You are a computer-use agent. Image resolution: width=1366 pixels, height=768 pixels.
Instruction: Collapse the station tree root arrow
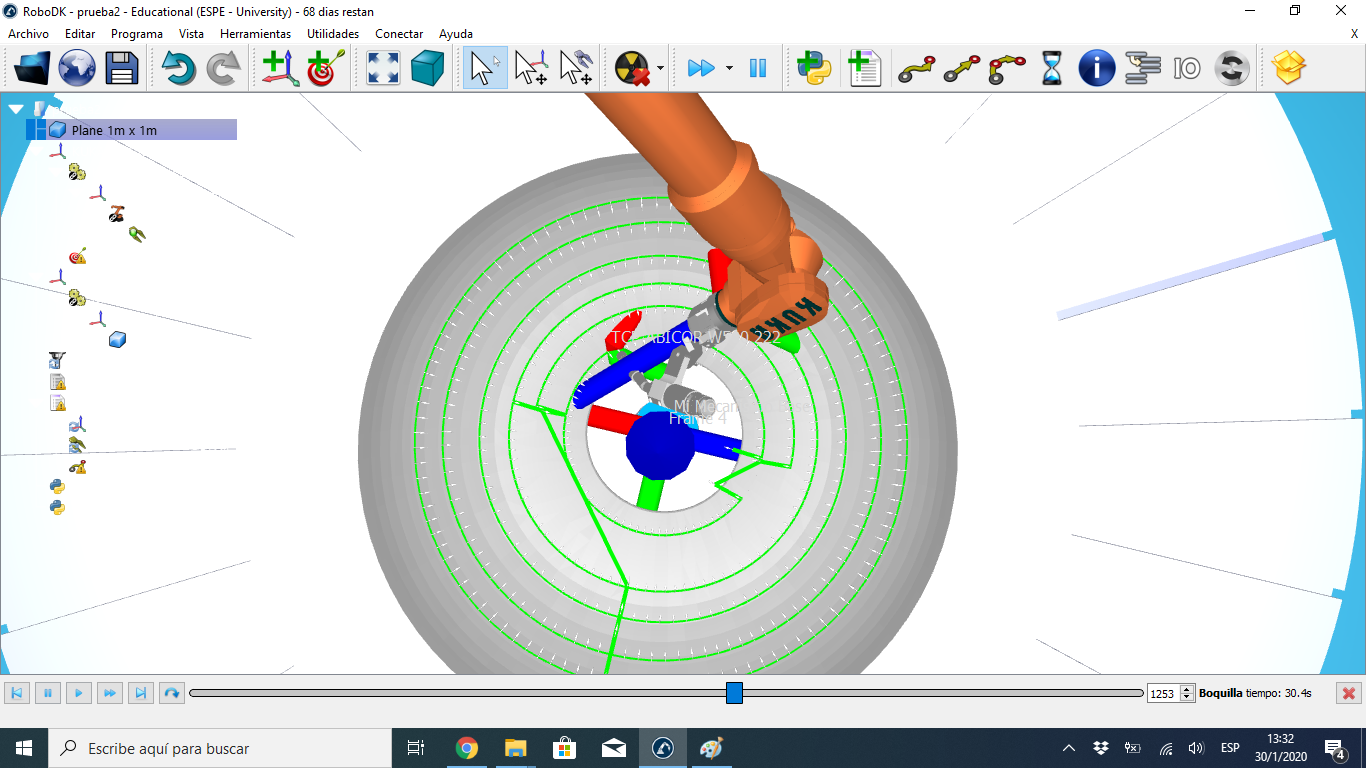pos(15,108)
